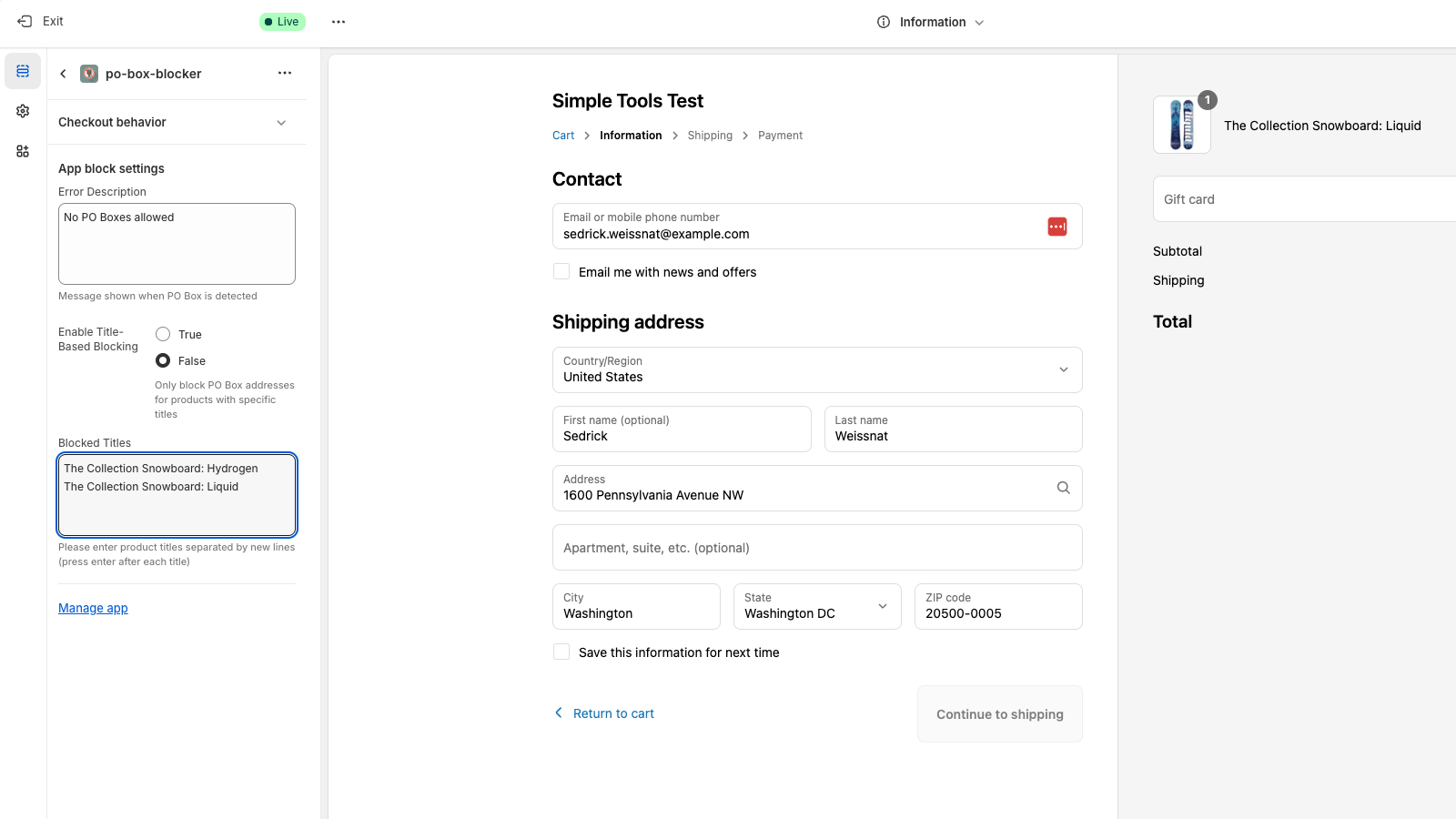The height and width of the screenshot is (819, 1456).
Task: Open the top bar more actions ellipsis
Action: [339, 22]
